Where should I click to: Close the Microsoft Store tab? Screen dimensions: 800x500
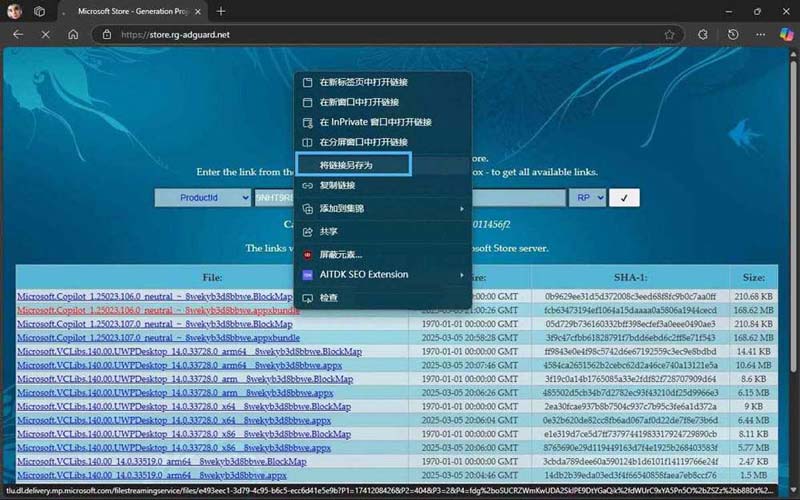pyautogui.click(x=198, y=11)
